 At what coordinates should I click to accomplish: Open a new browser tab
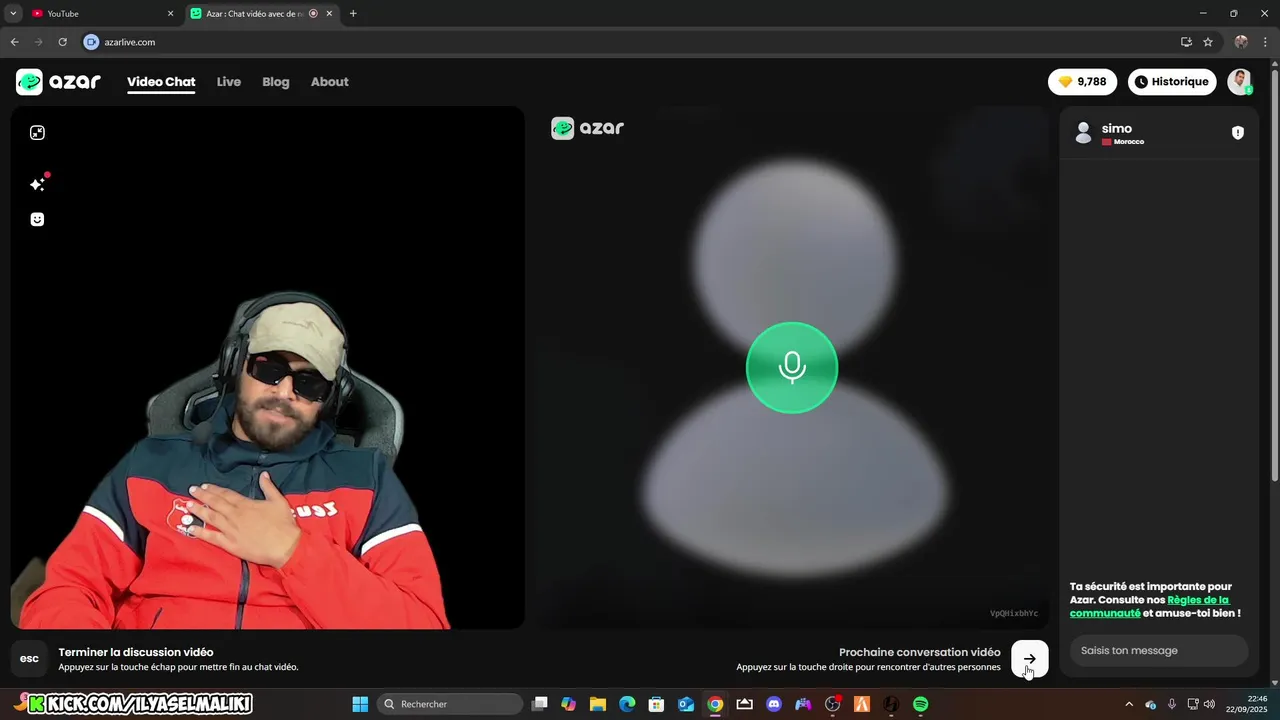[353, 14]
